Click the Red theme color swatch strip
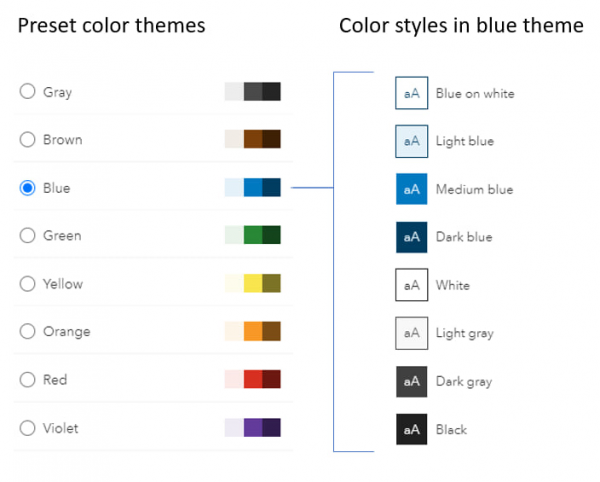 pos(253,379)
